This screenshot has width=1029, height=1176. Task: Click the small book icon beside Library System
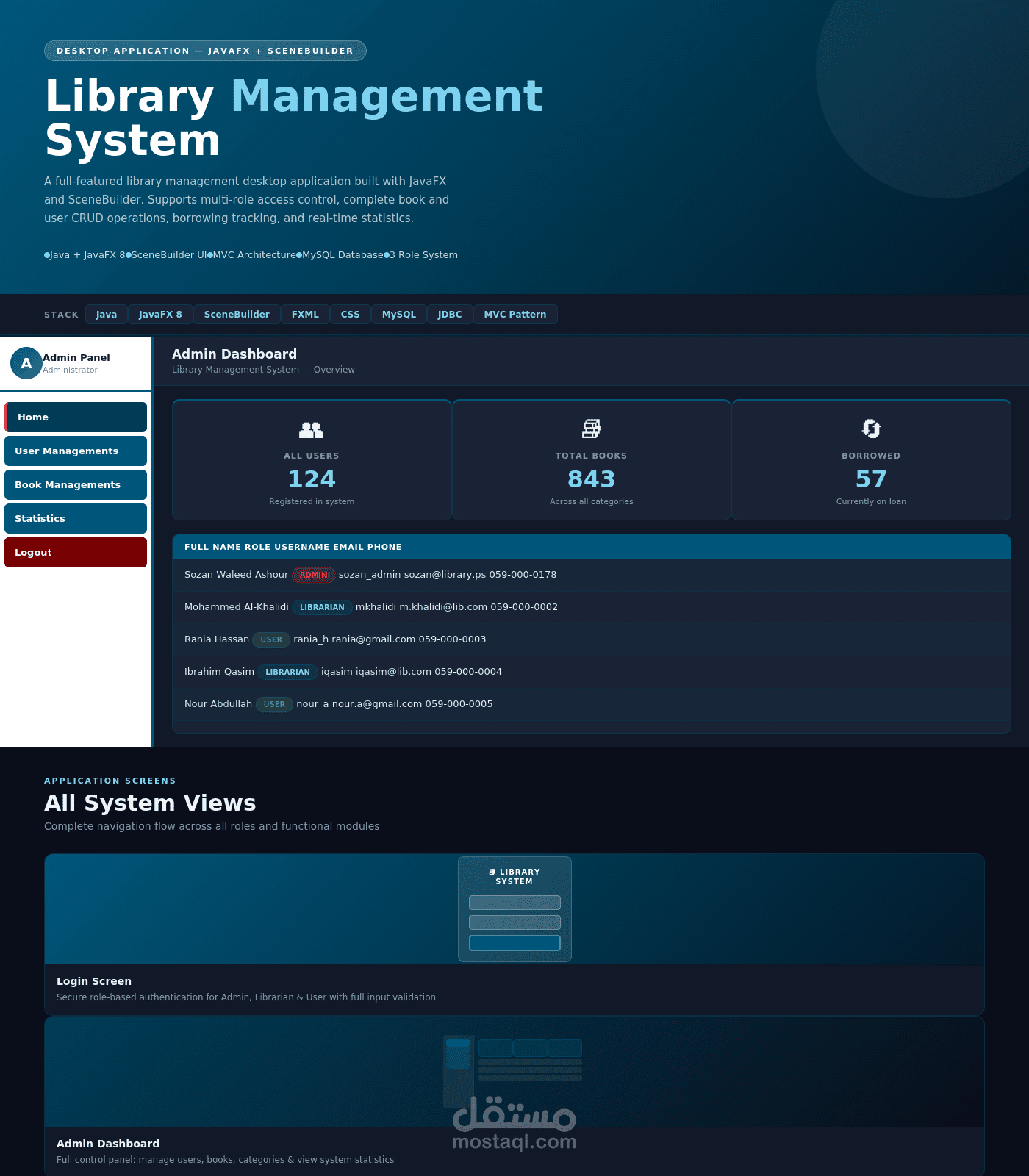(x=492, y=872)
